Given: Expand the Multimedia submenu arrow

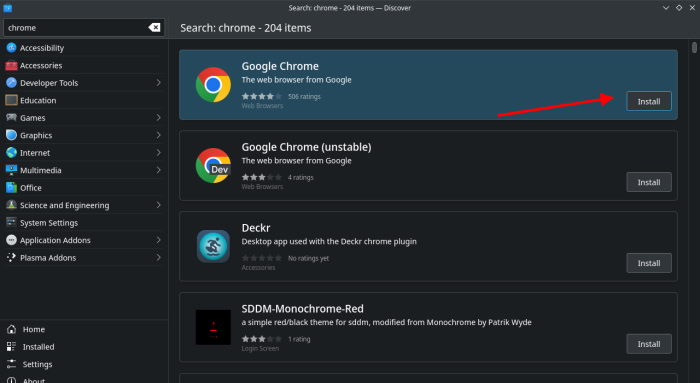Looking at the screenshot, I should pyautogui.click(x=158, y=170).
